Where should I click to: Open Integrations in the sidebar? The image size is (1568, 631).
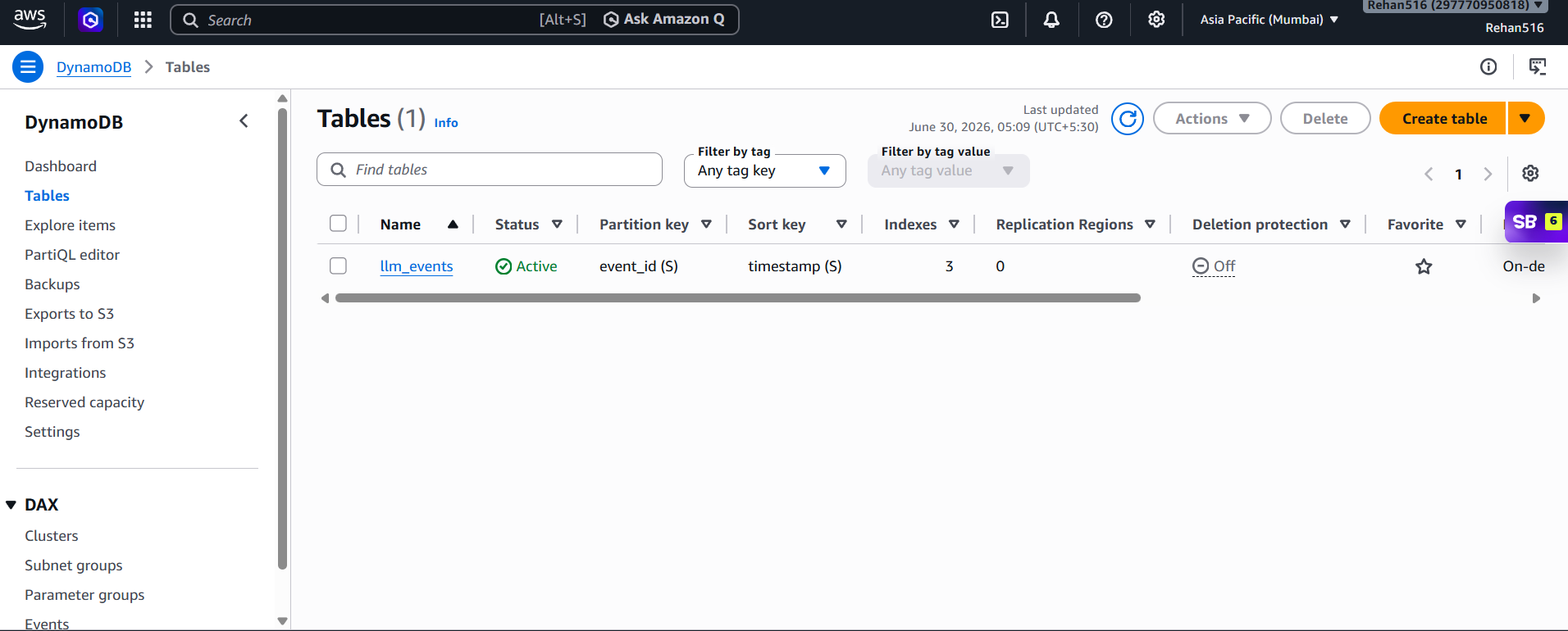[x=65, y=373]
